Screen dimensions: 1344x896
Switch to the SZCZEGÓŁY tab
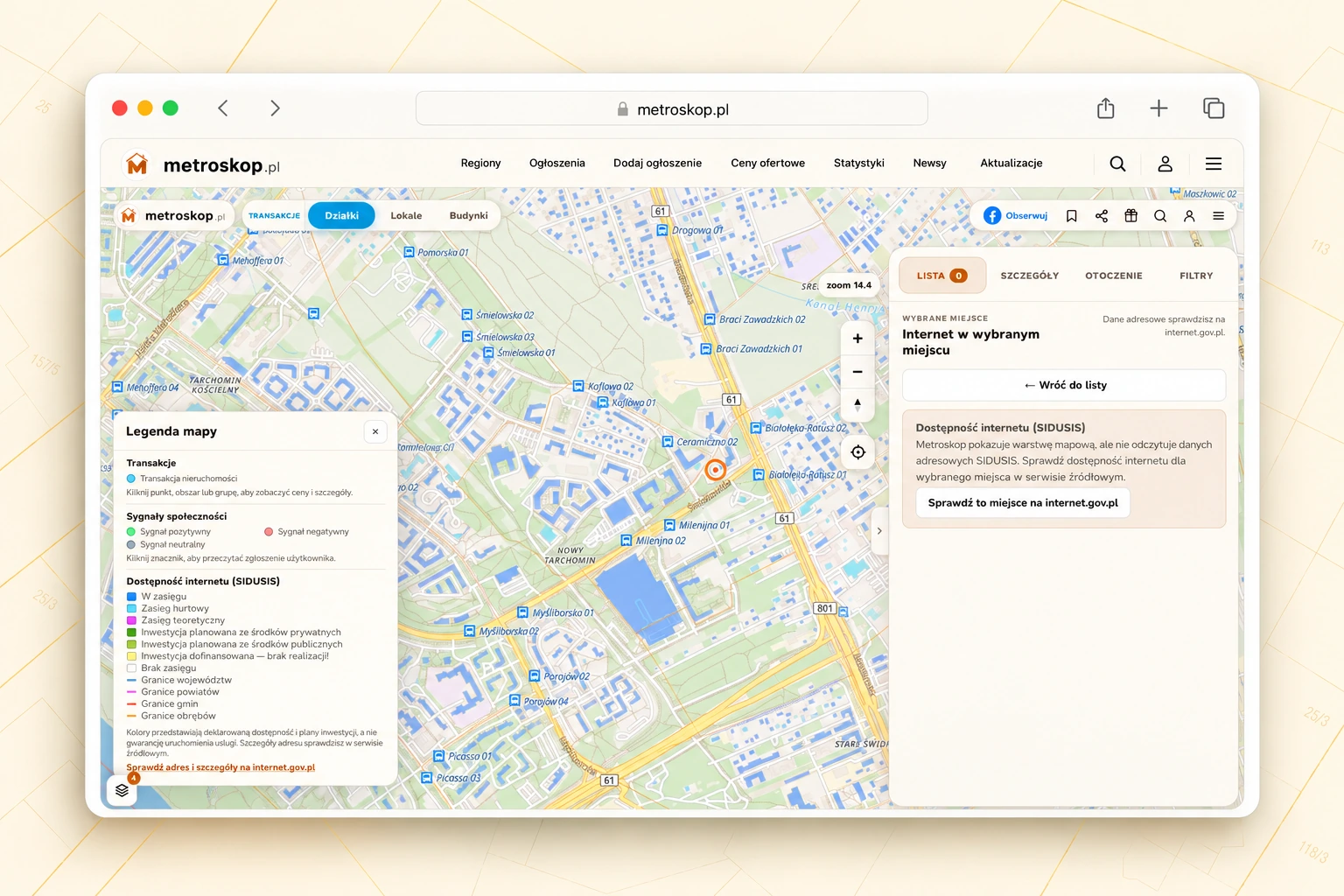coord(1030,276)
